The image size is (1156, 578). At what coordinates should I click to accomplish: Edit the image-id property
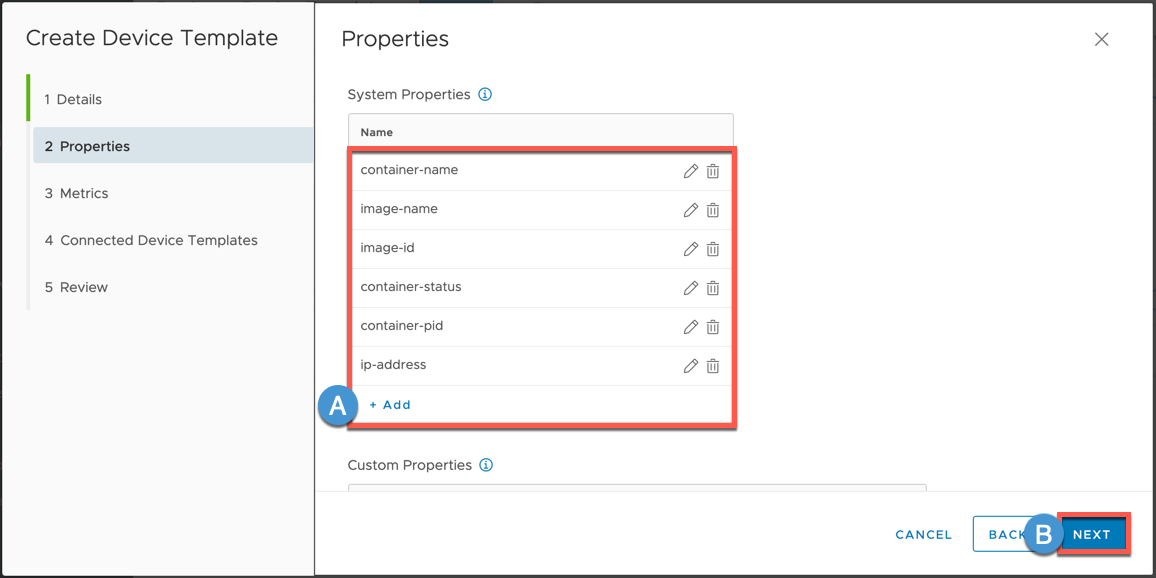(x=690, y=249)
